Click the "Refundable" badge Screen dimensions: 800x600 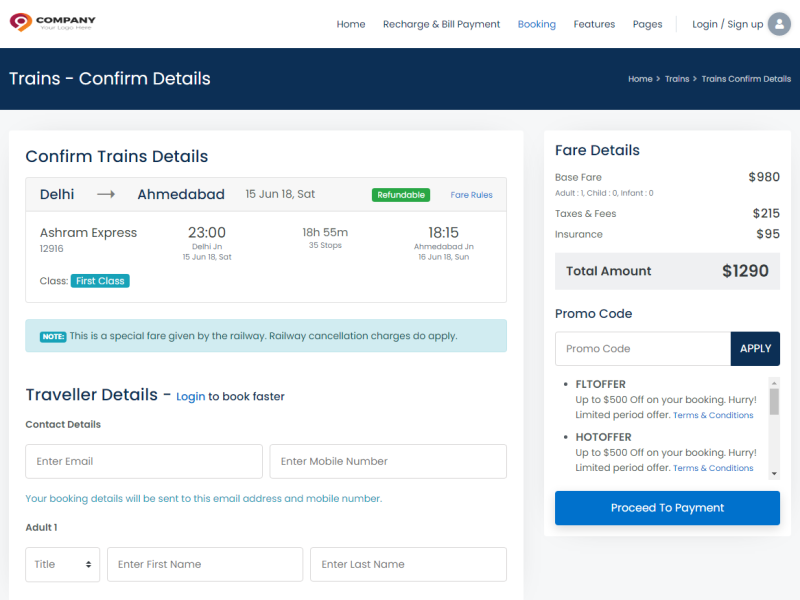pos(401,195)
